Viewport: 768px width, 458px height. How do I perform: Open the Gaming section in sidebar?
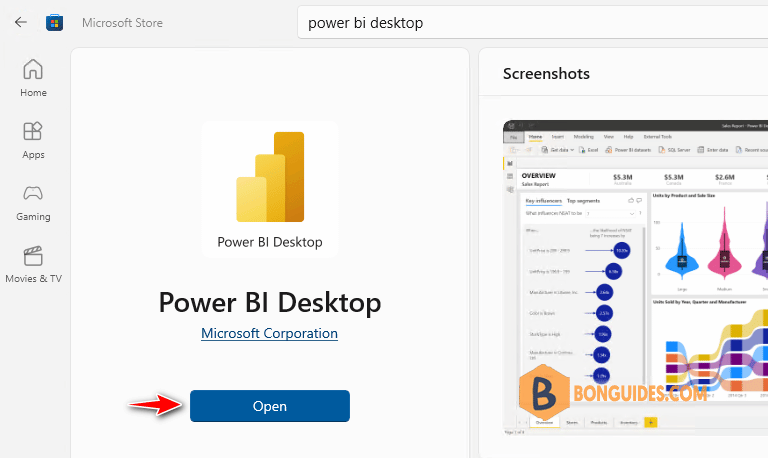point(33,202)
